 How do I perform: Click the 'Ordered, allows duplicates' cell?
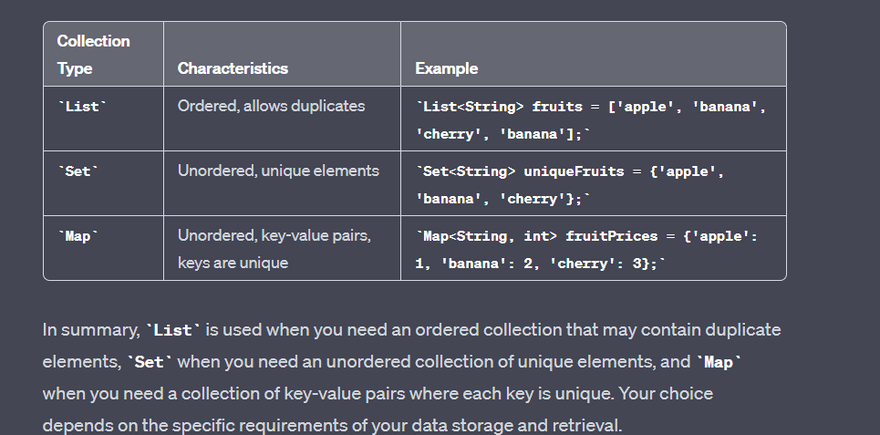(x=271, y=106)
